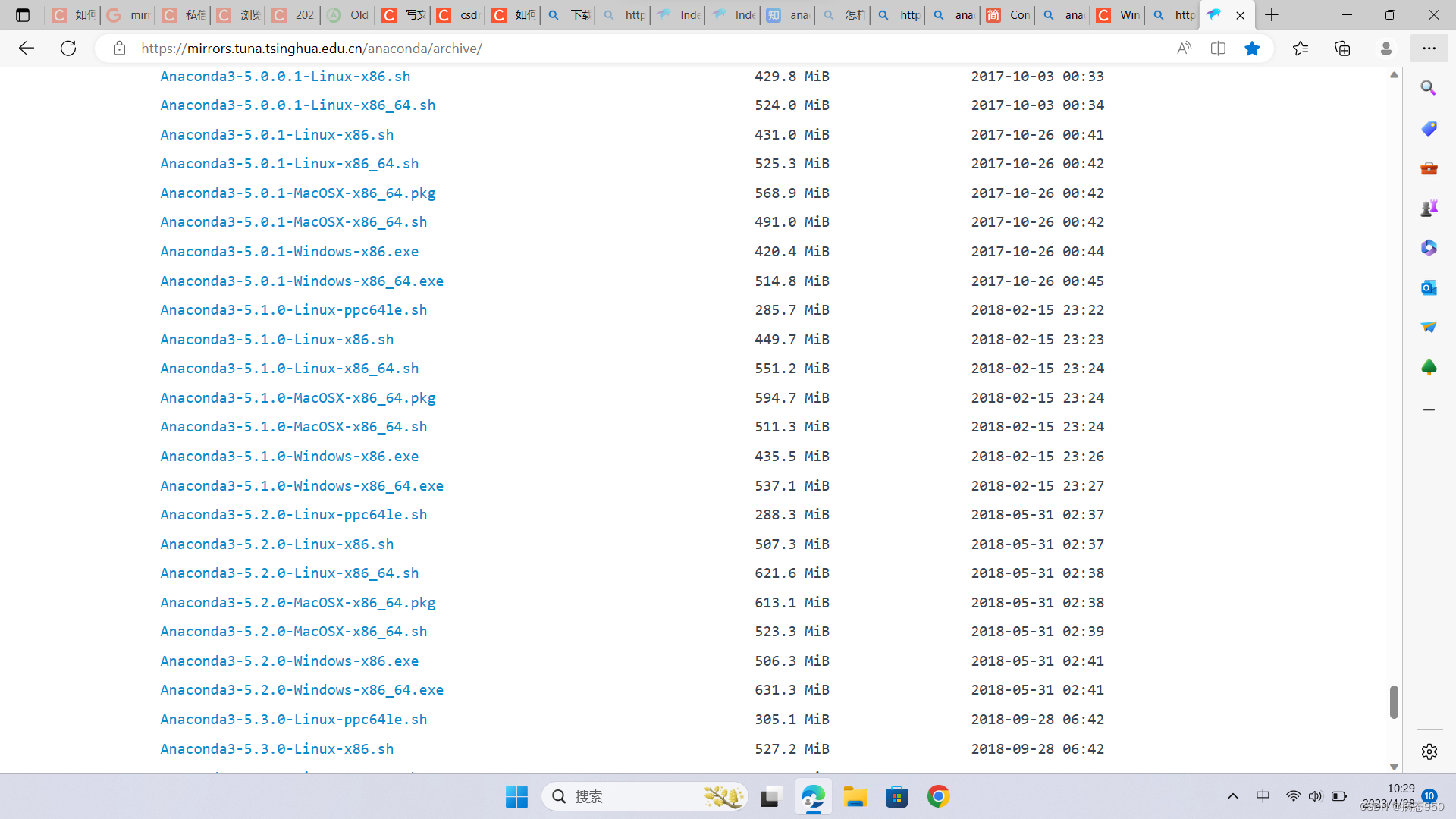
Task: Click the browser refresh icon
Action: (x=68, y=49)
